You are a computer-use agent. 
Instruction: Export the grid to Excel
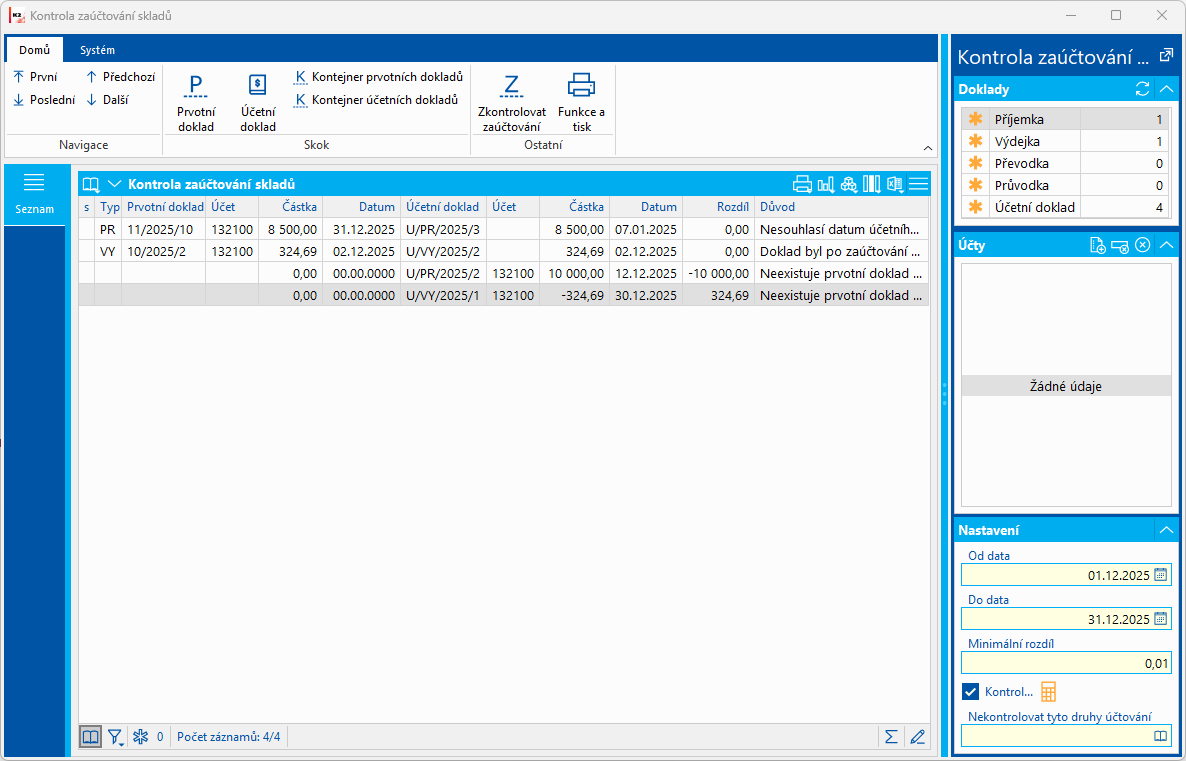(x=895, y=184)
